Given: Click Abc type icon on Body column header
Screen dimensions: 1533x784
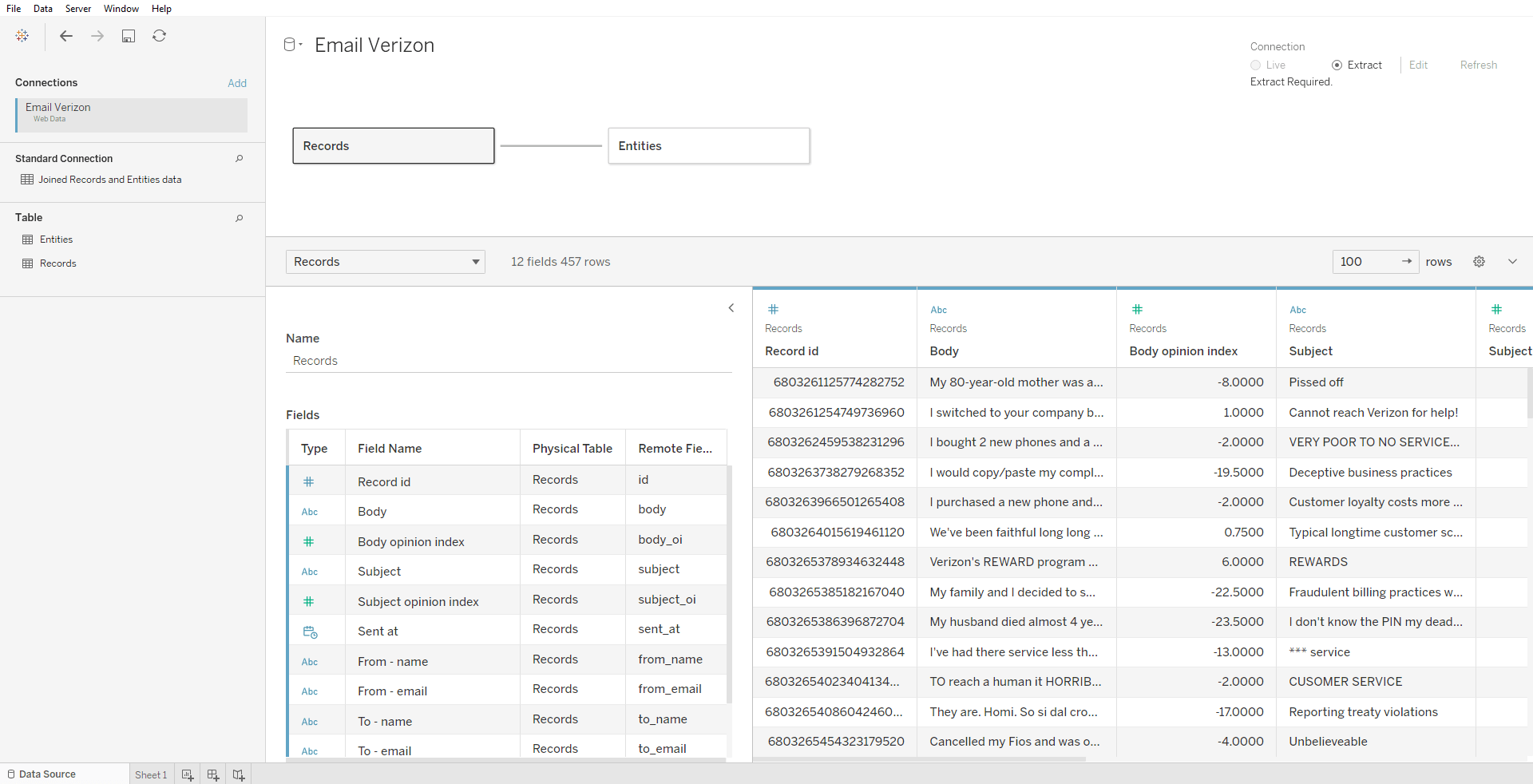Looking at the screenshot, I should click(x=939, y=310).
